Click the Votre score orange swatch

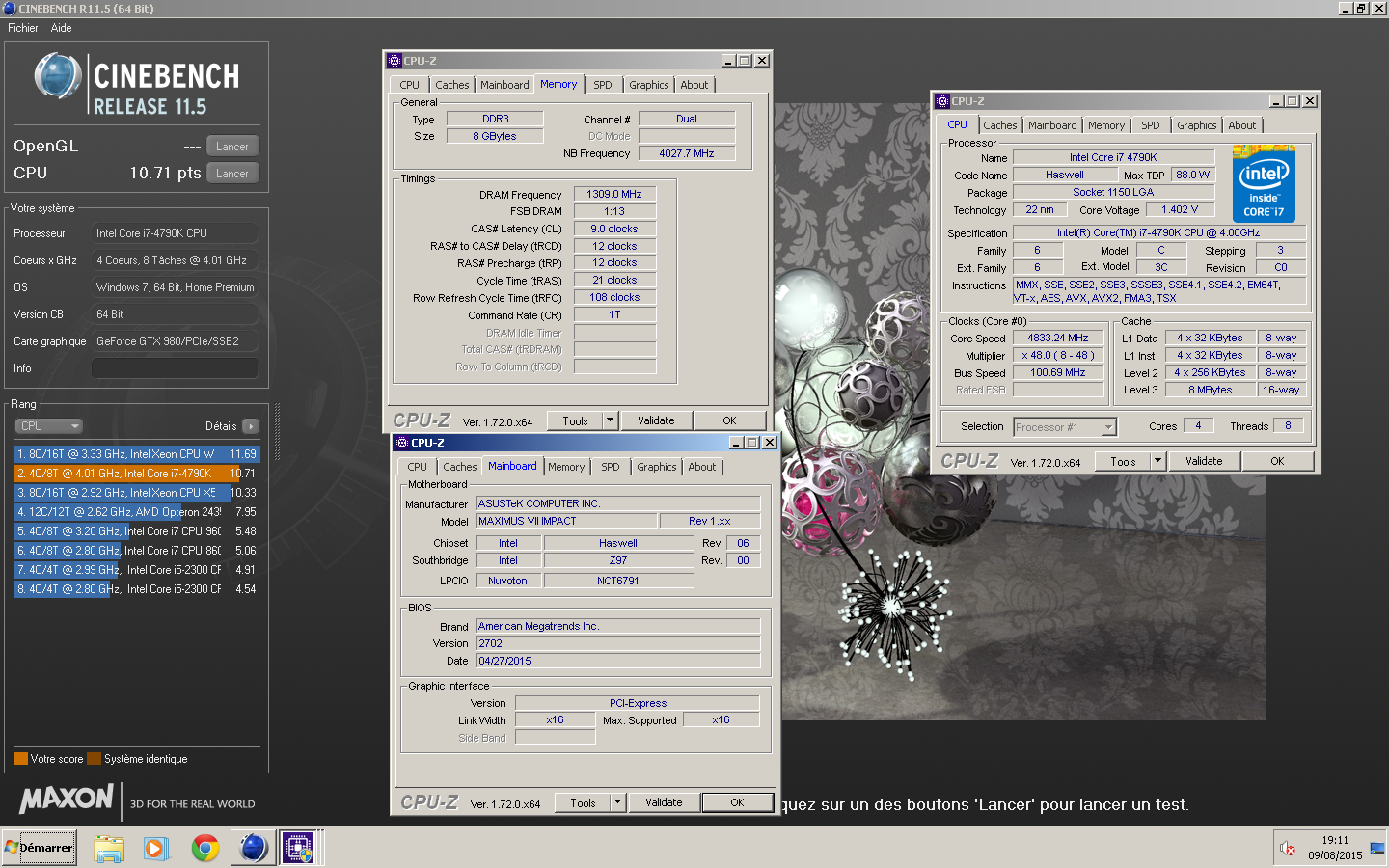click(x=20, y=759)
